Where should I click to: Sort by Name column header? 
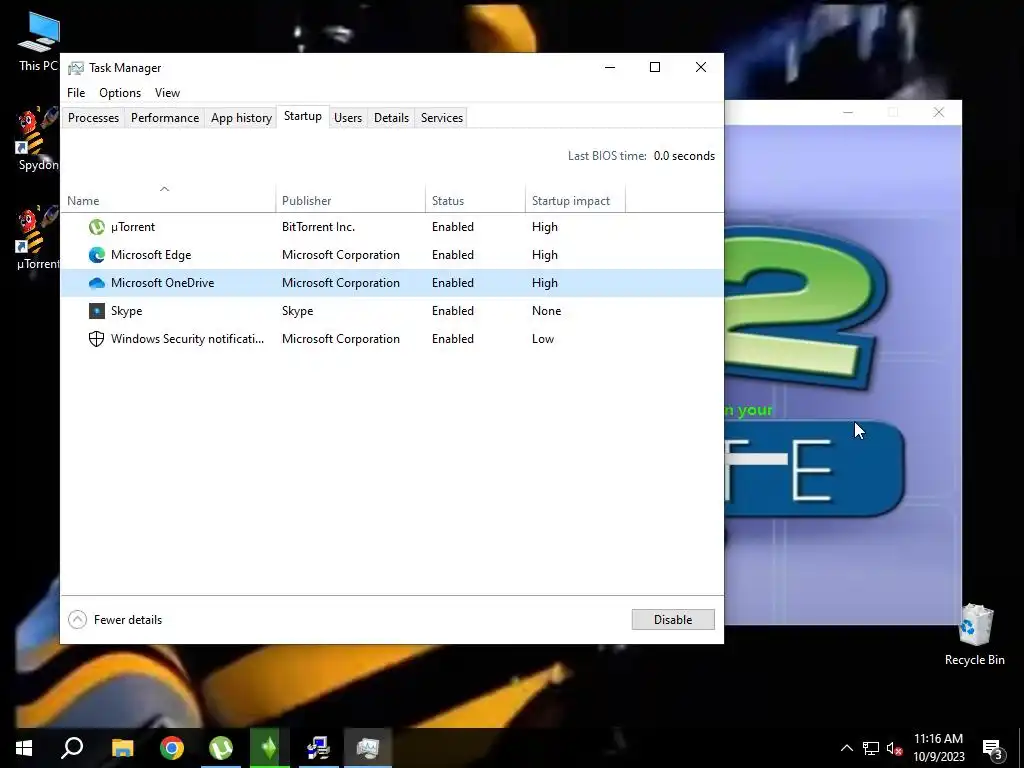[x=168, y=199]
